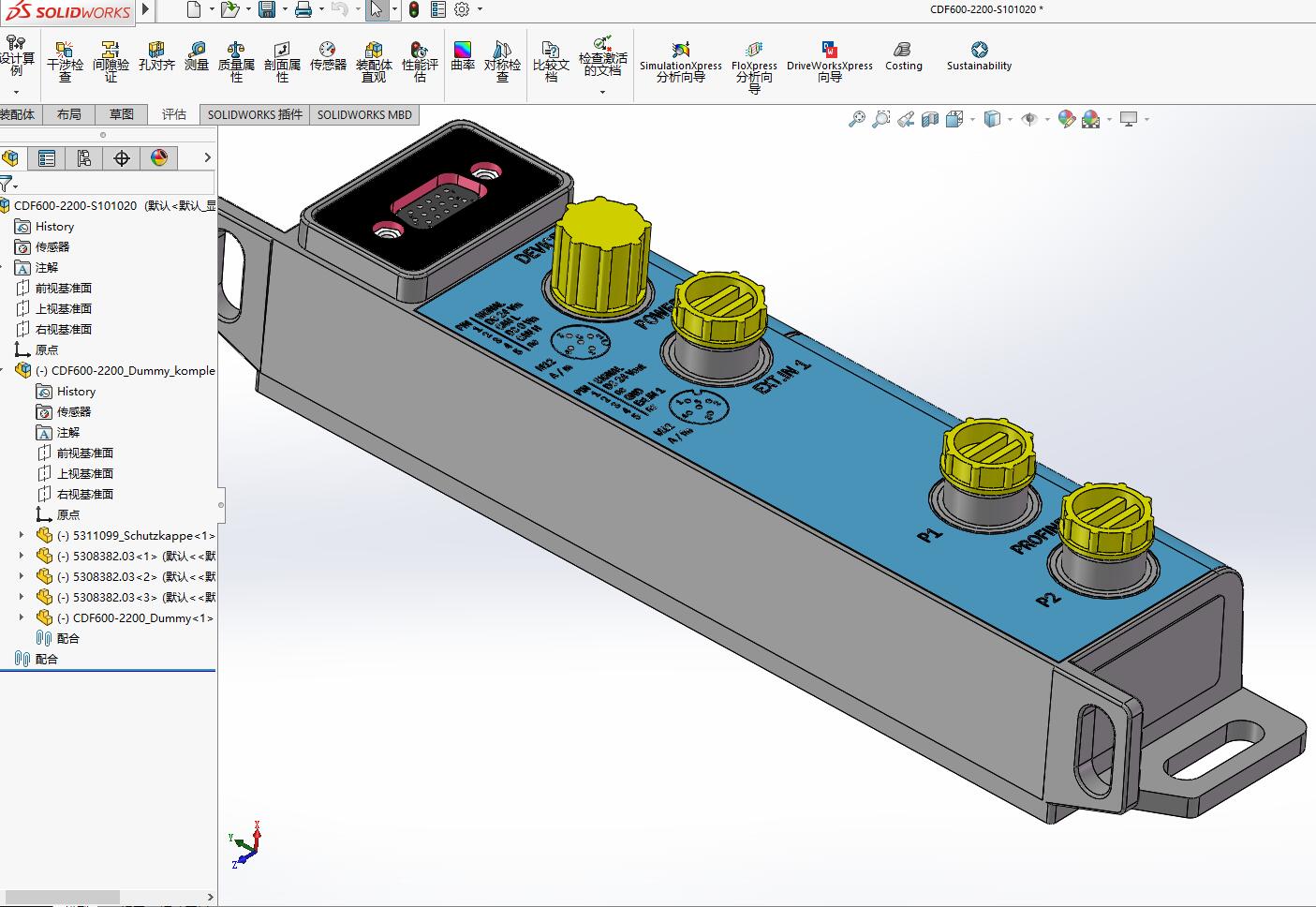Viewport: 1316px width, 907px height.
Task: Save the document with the floppy icon
Action: (267, 9)
